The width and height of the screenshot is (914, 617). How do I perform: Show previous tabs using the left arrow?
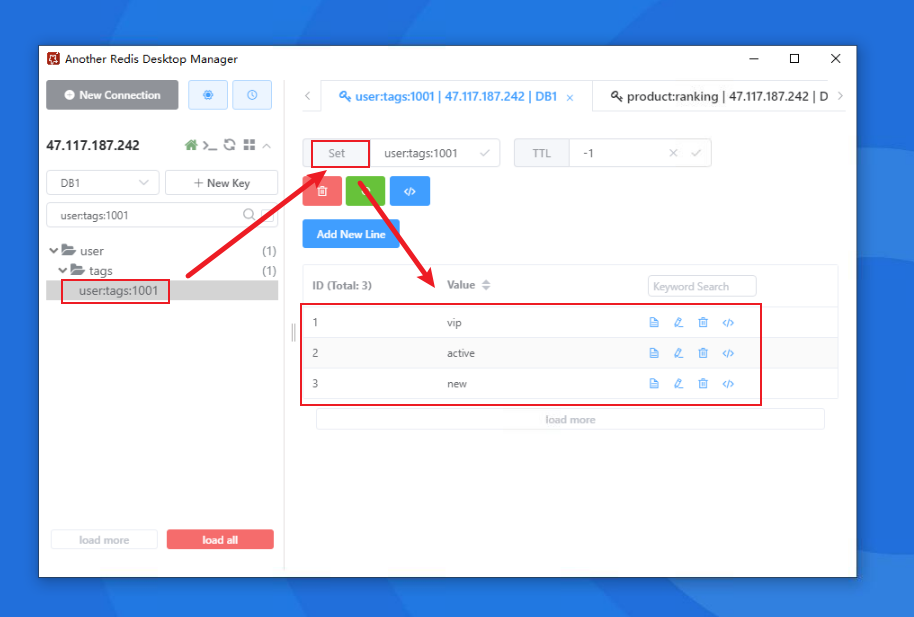pyautogui.click(x=308, y=96)
